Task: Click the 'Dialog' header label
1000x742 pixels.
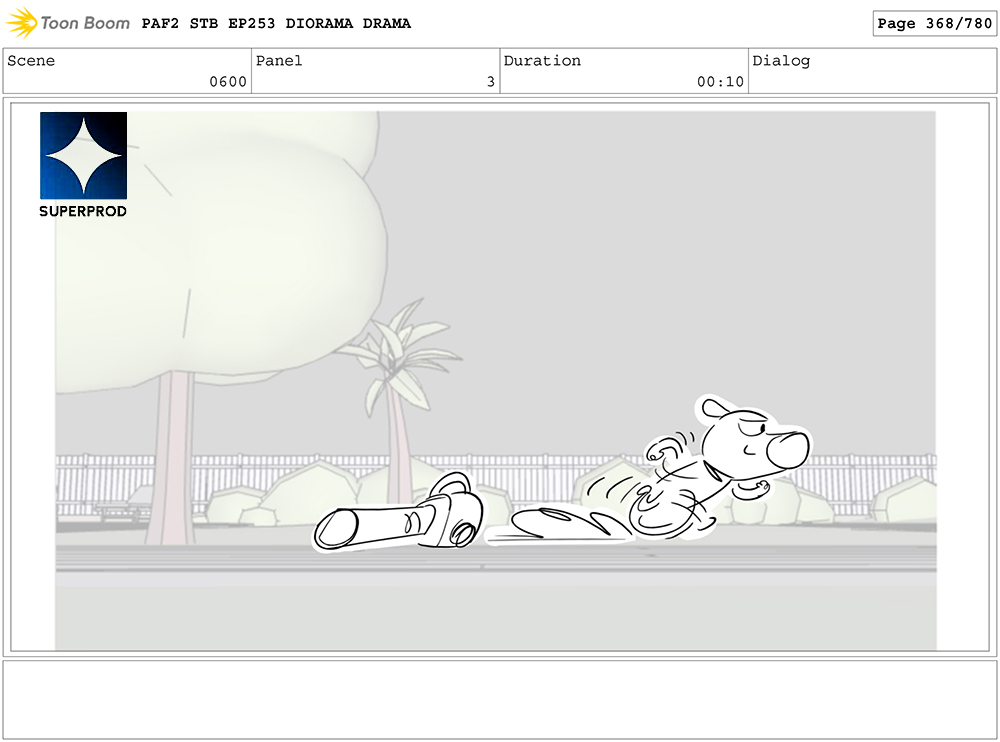Action: 781,61
